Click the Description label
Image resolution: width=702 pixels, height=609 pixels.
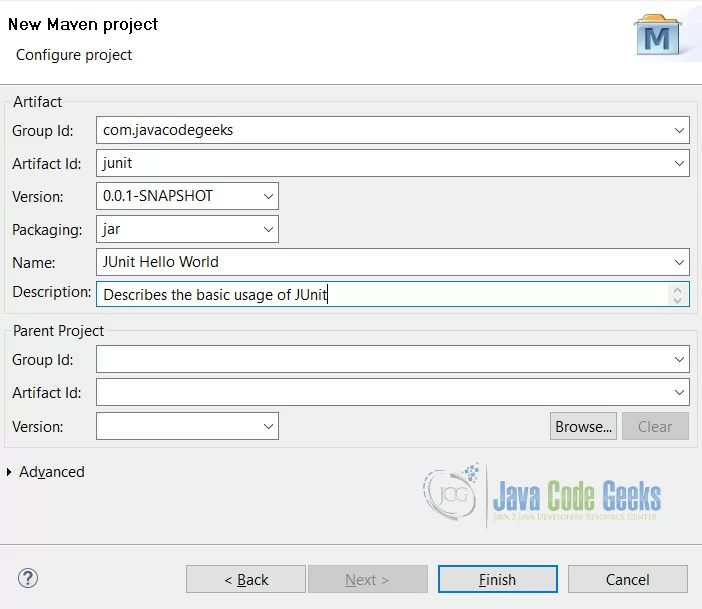pos(51,292)
